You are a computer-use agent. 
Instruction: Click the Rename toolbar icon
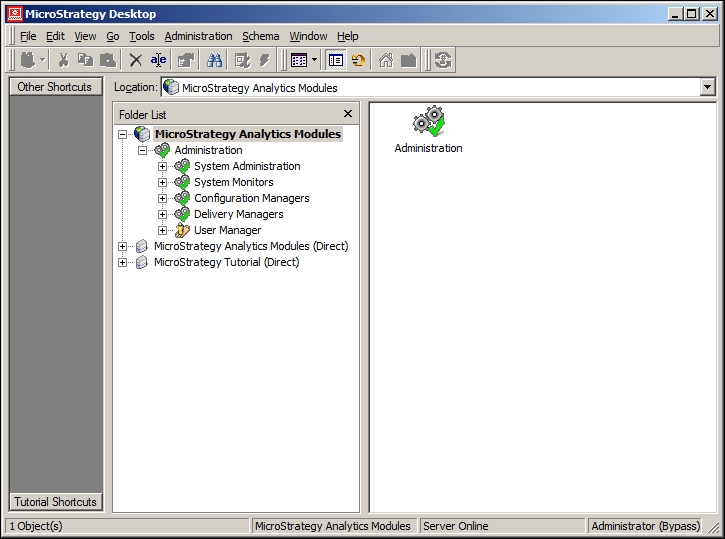coord(158,60)
